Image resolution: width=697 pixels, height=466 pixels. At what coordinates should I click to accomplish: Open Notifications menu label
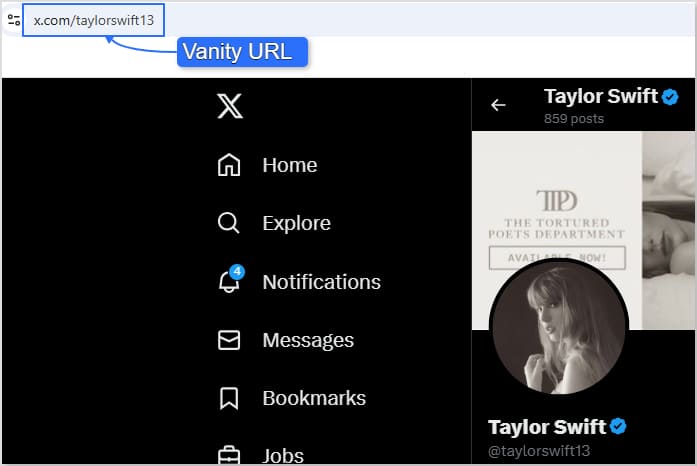point(321,282)
